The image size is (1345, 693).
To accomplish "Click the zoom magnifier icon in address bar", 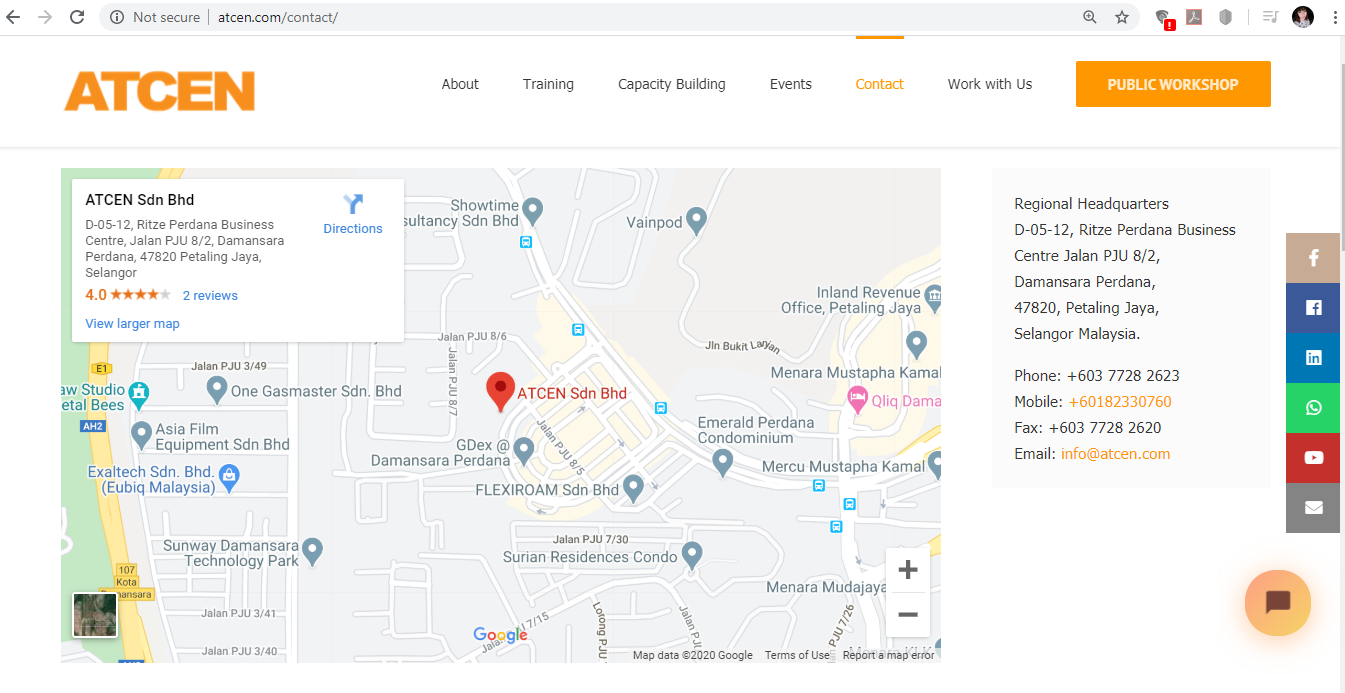I will point(1090,17).
